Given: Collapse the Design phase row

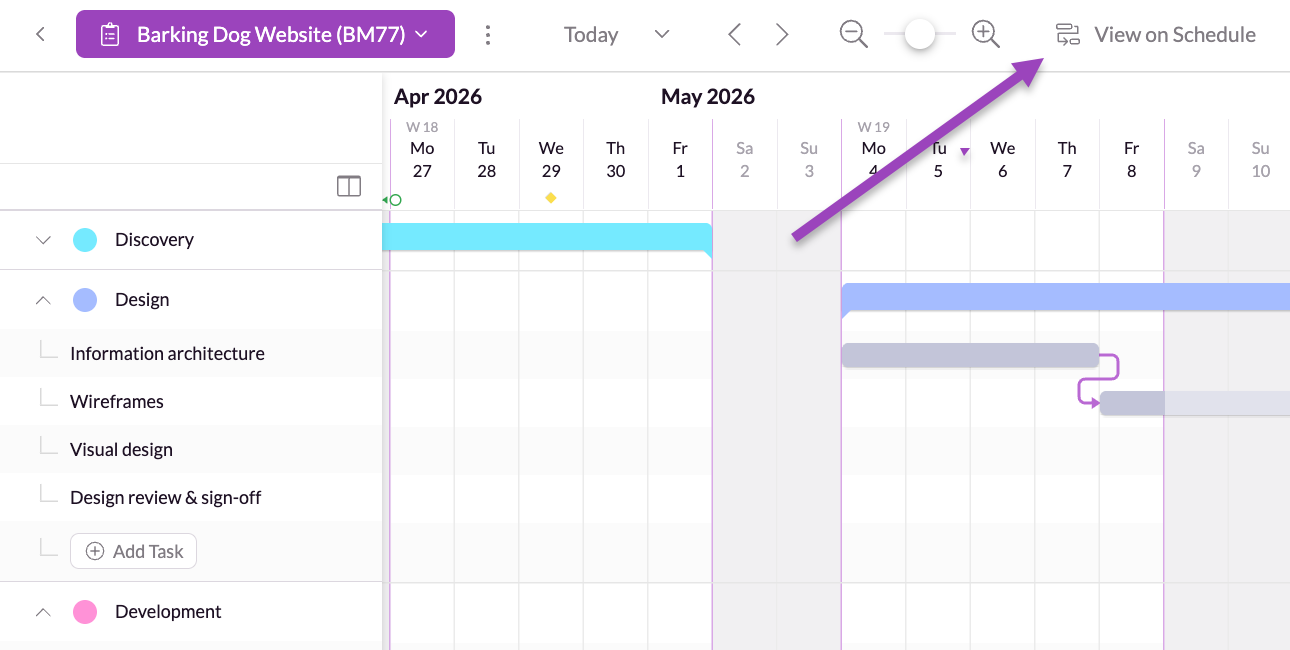Looking at the screenshot, I should click(x=43, y=300).
